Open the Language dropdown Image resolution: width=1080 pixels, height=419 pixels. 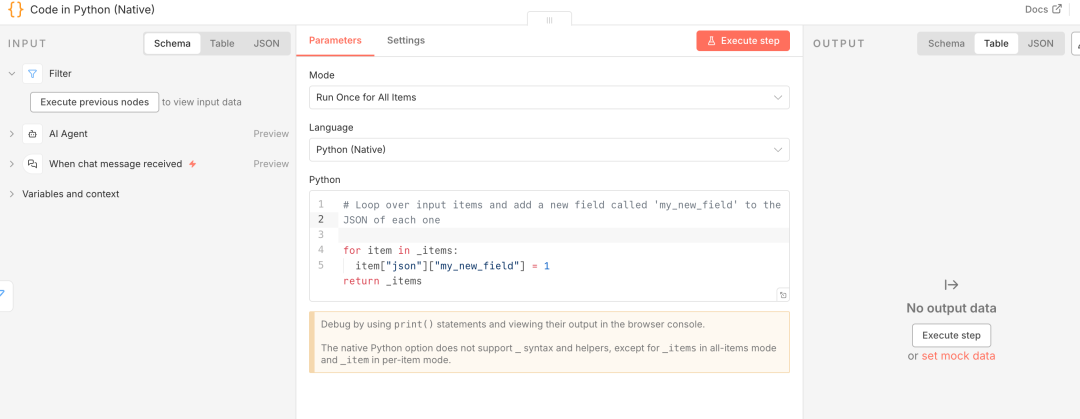coord(549,150)
